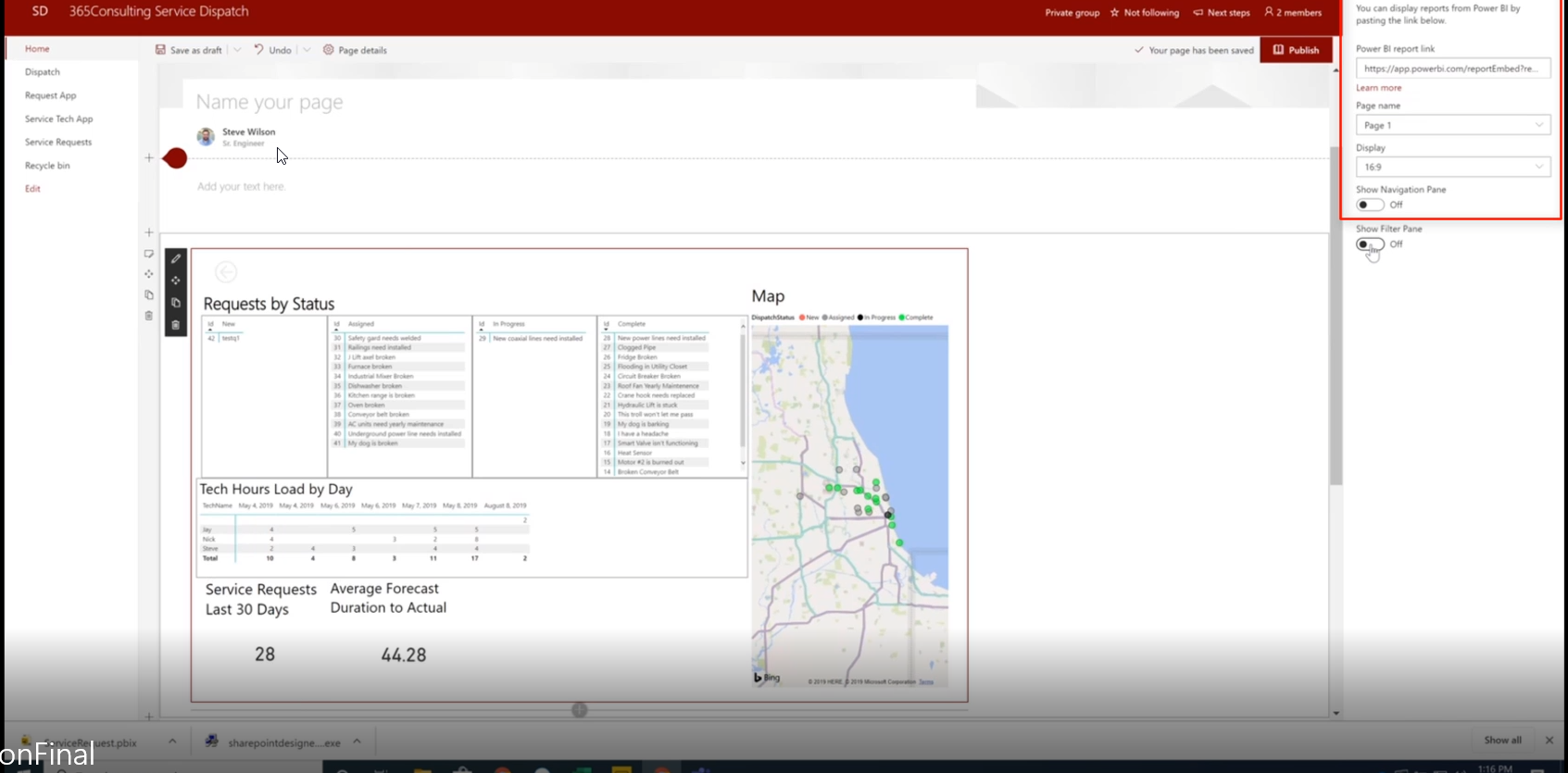Image resolution: width=1568 pixels, height=773 pixels.
Task: Toggle Show Filter Pane switch
Action: pyautogui.click(x=1371, y=244)
